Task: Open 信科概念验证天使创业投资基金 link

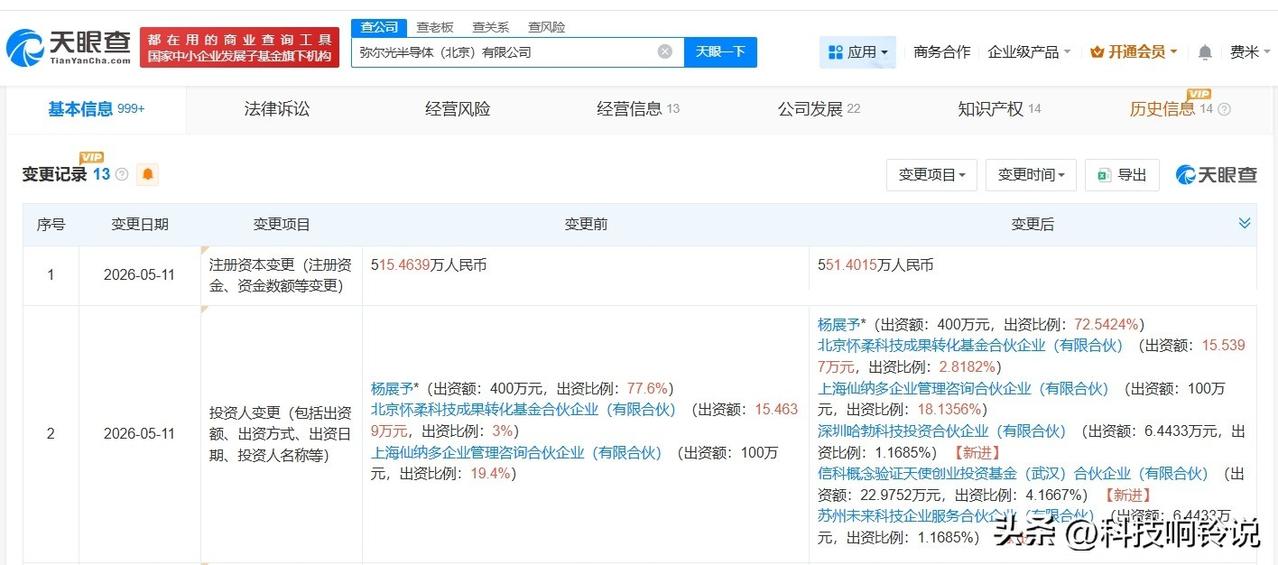Action: pyautogui.click(x=1013, y=473)
